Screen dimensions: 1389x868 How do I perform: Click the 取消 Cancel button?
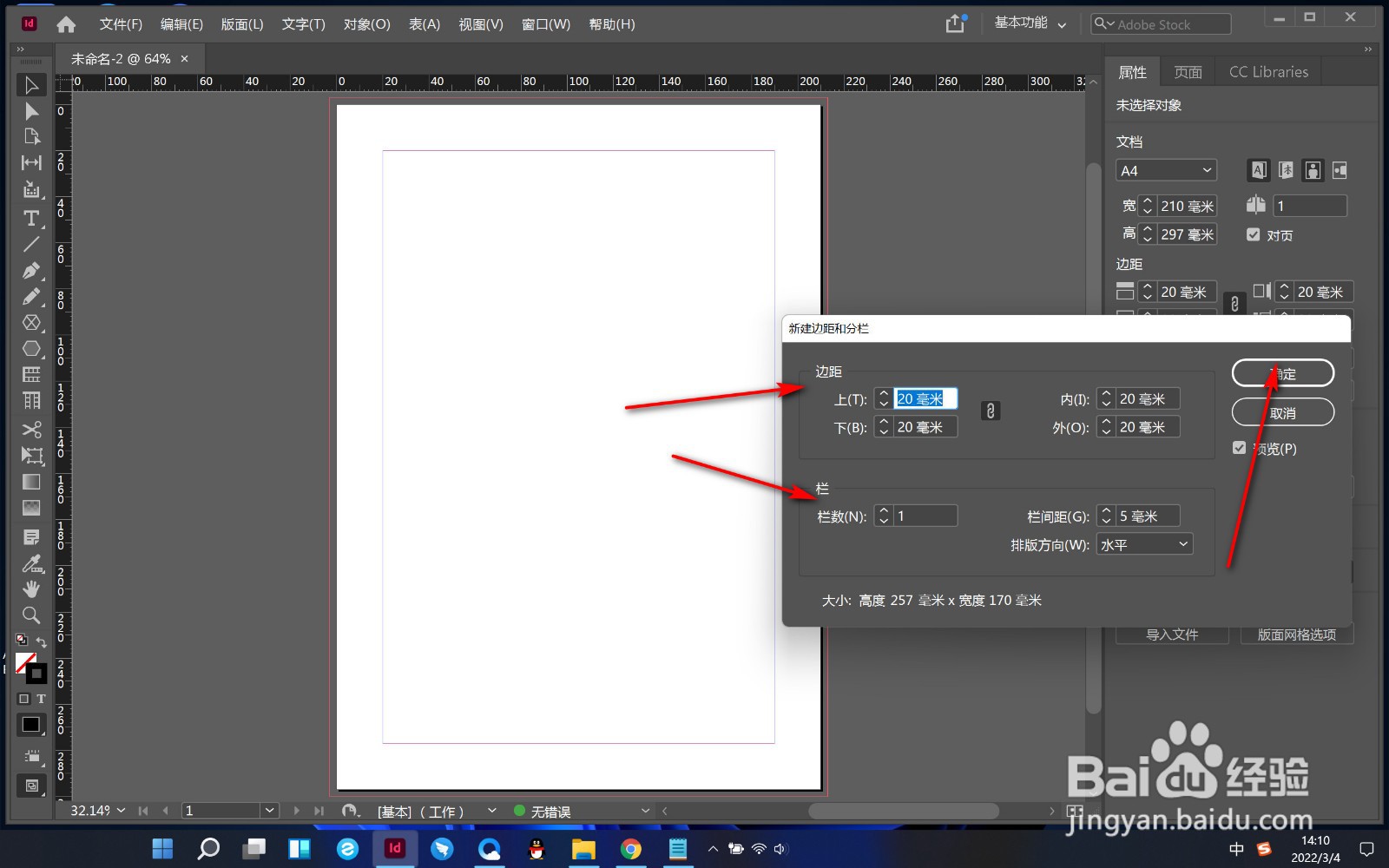1283,412
